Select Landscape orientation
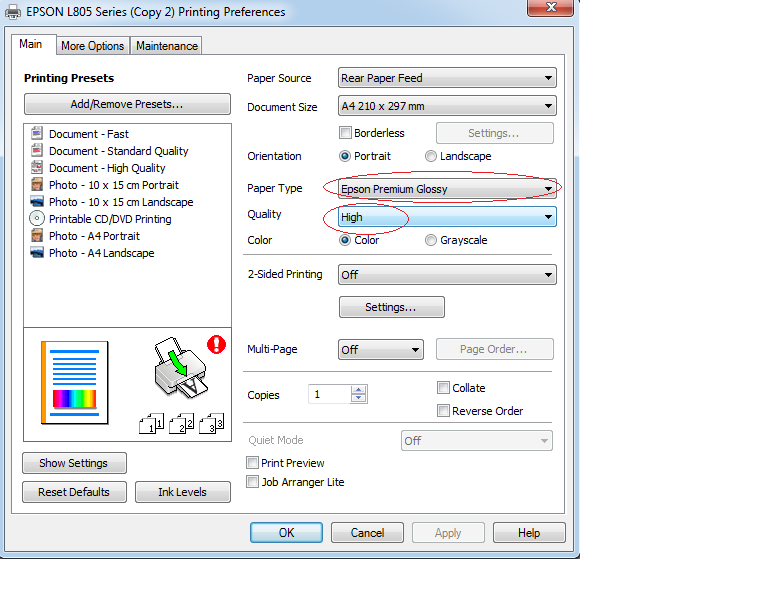This screenshot has height=614, width=768. click(431, 156)
